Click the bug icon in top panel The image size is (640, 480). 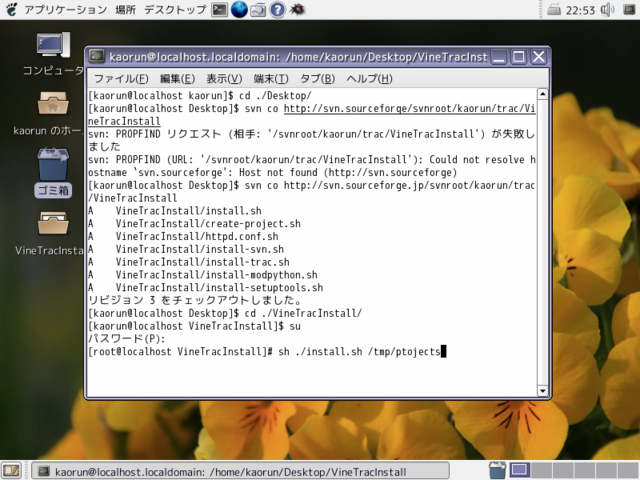297,9
